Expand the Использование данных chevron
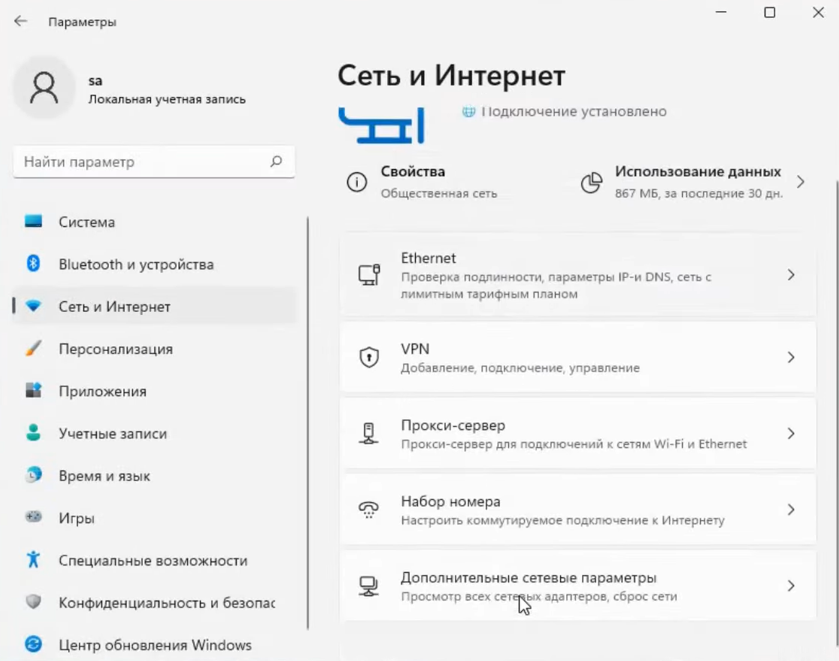This screenshot has height=661, width=839. click(x=800, y=182)
